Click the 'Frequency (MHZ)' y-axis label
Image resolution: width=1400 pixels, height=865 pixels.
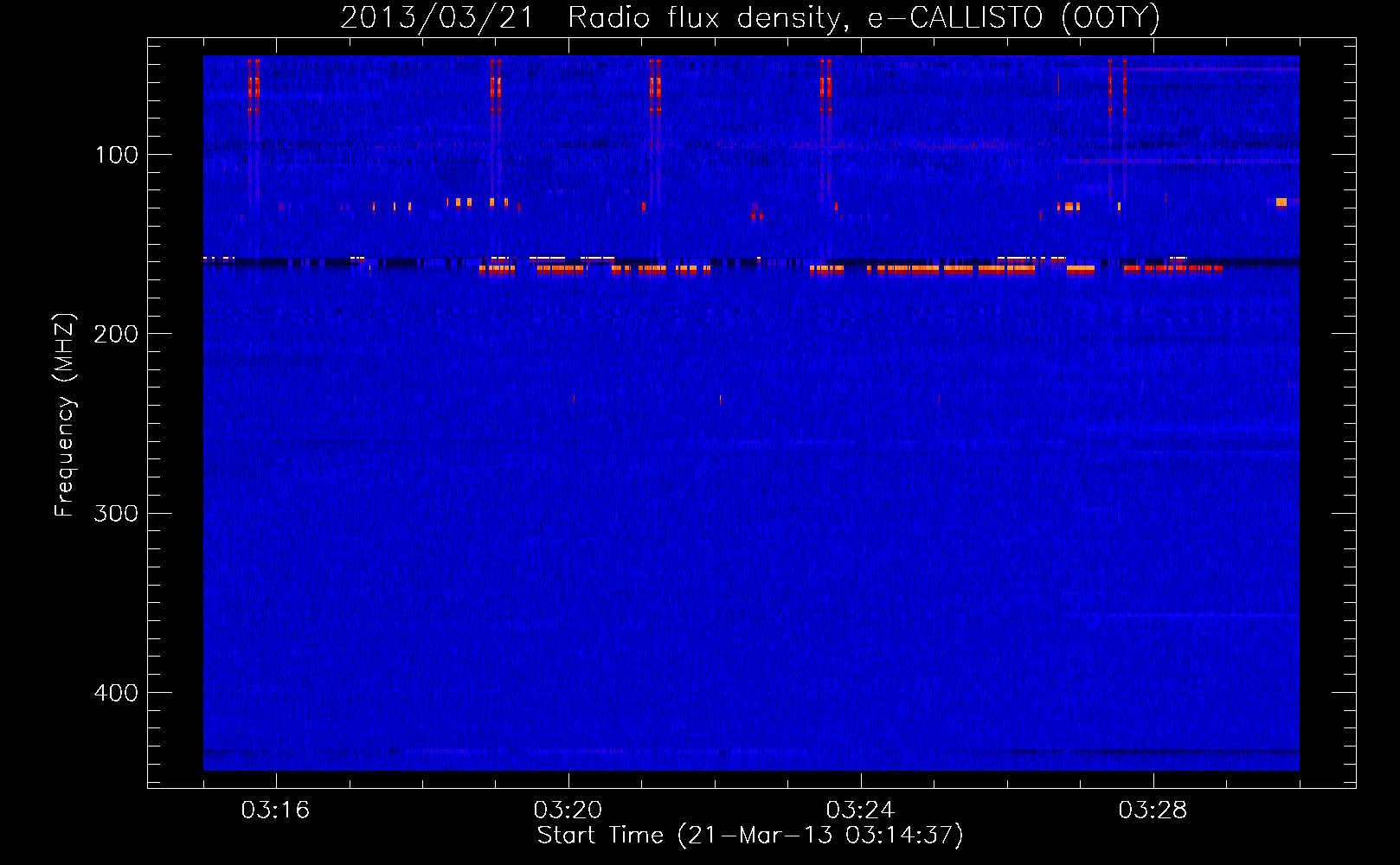pos(65,414)
